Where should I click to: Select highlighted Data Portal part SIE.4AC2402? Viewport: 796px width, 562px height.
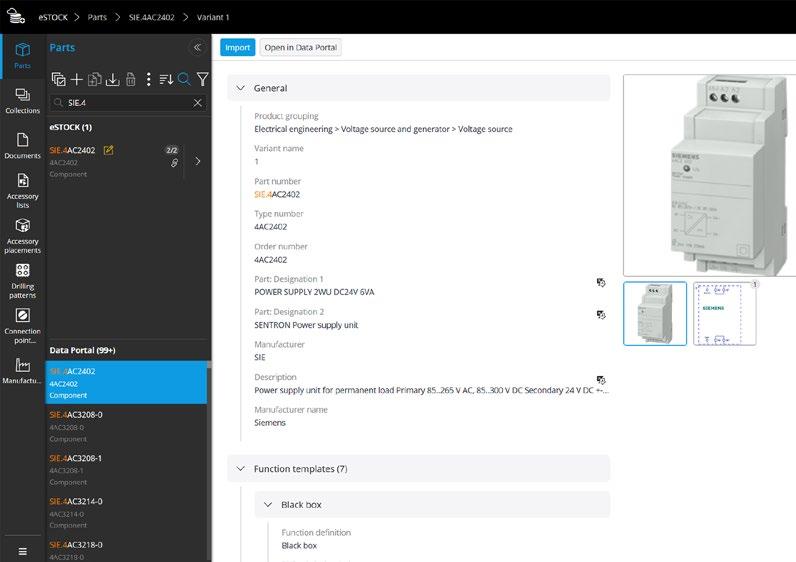click(126, 383)
